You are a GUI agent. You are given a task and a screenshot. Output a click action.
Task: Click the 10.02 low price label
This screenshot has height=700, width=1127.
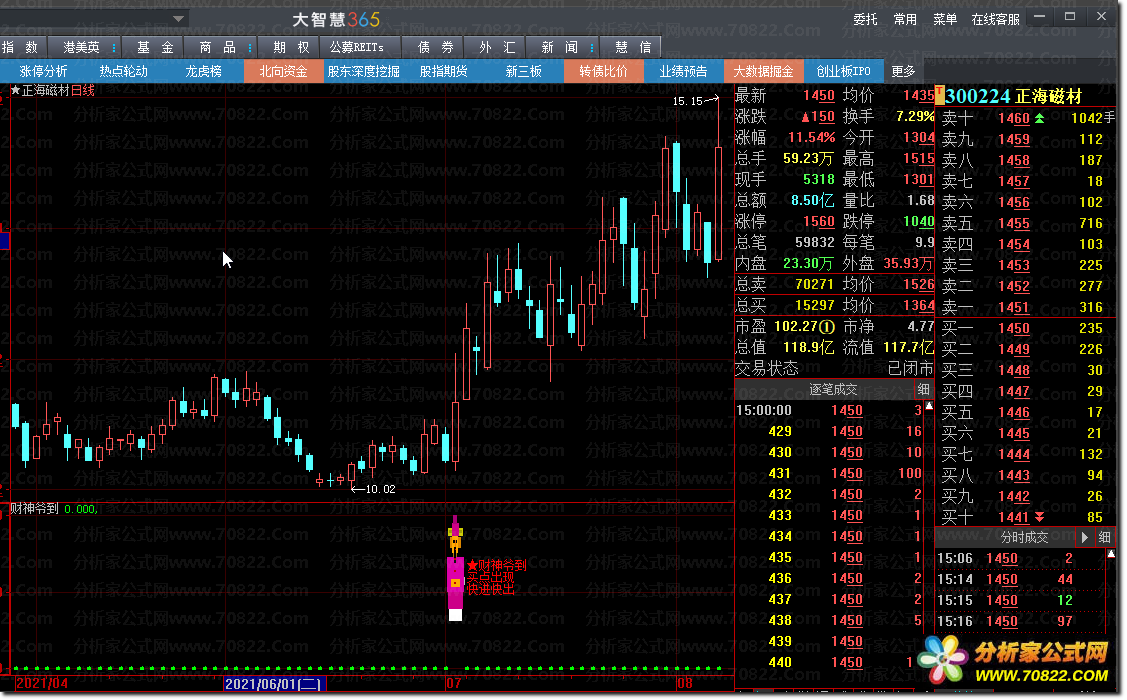pos(380,489)
